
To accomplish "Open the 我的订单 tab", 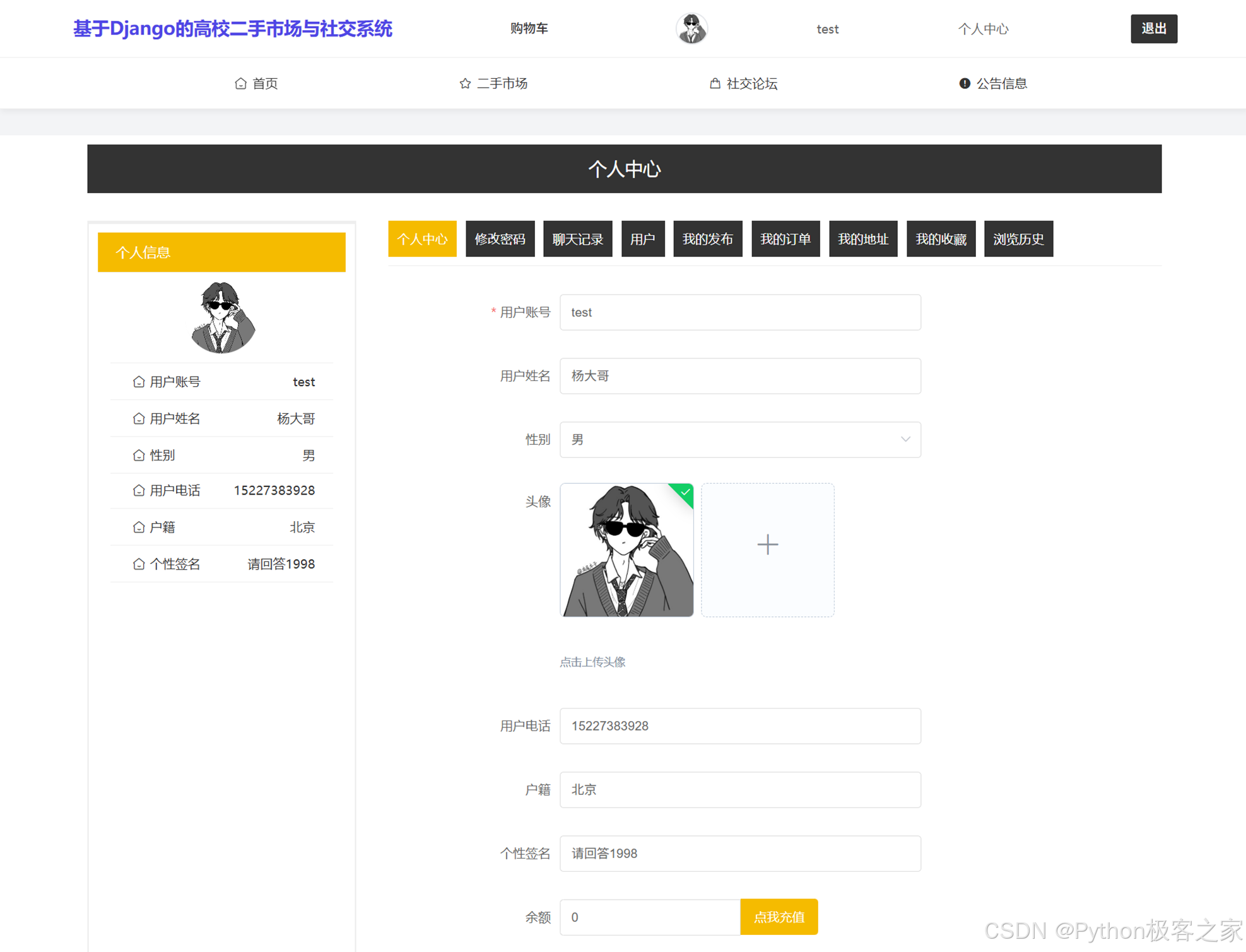I will 785,239.
